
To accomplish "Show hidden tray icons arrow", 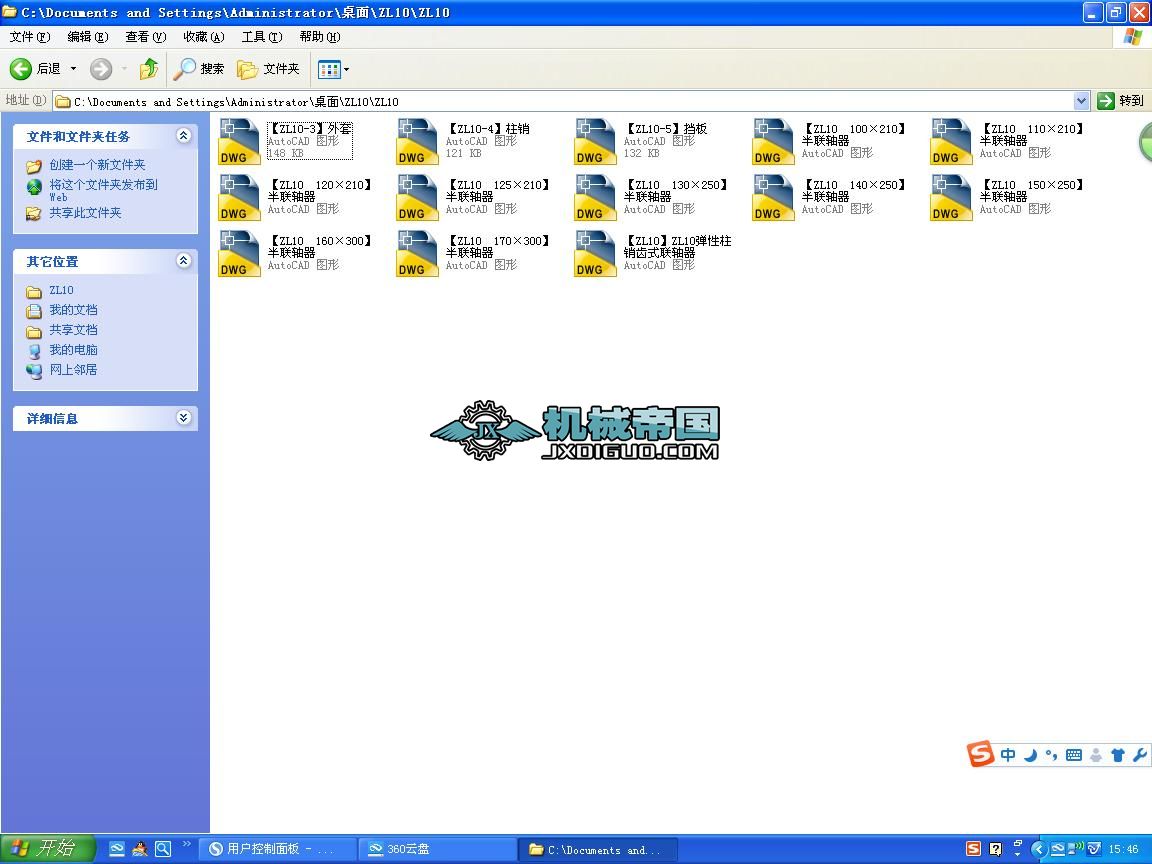I will coord(1038,849).
